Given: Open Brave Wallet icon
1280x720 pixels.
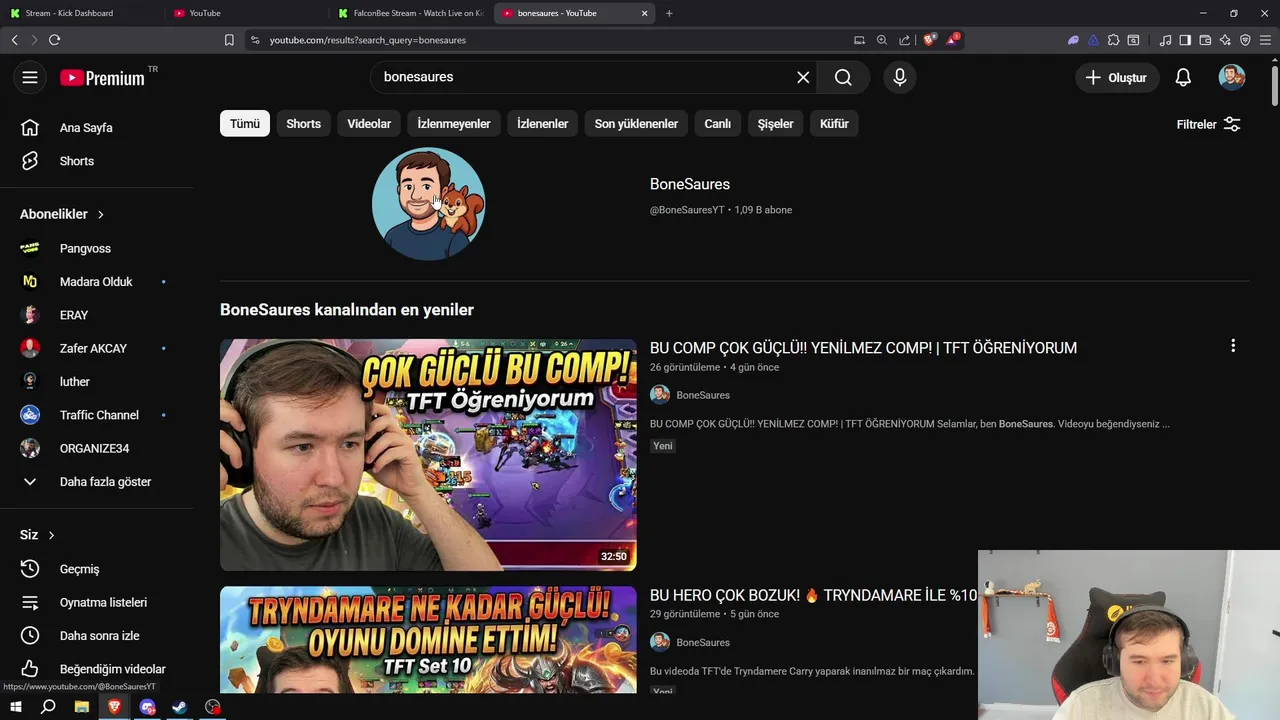Looking at the screenshot, I should tap(1205, 40).
